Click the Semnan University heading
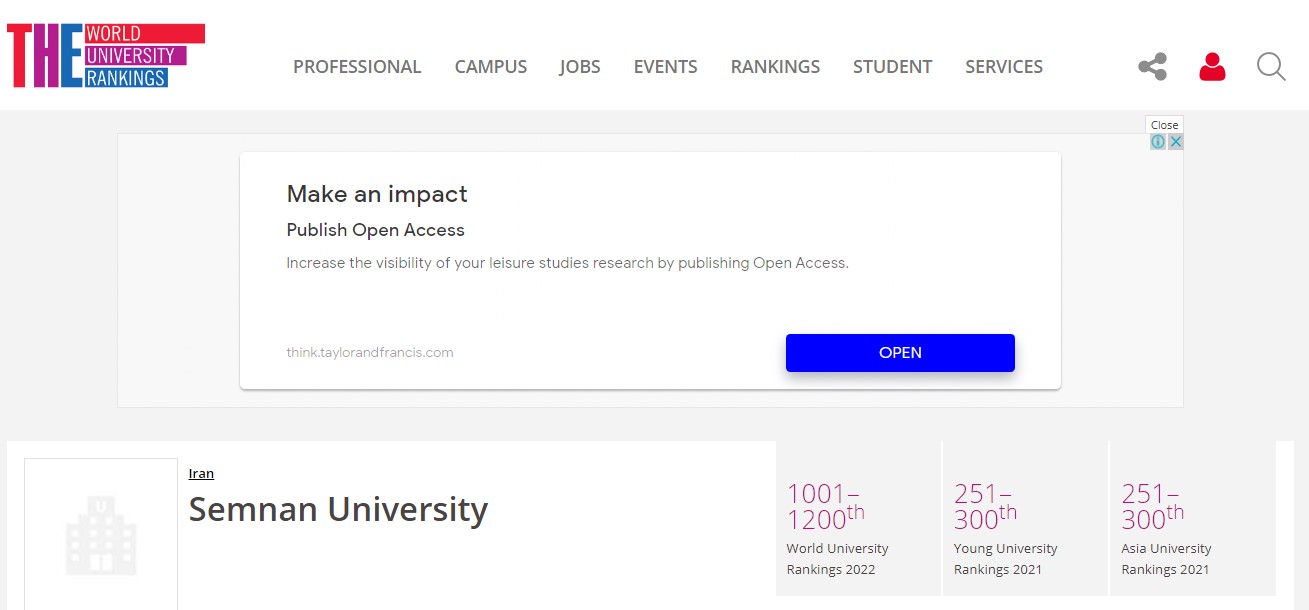 [338, 509]
